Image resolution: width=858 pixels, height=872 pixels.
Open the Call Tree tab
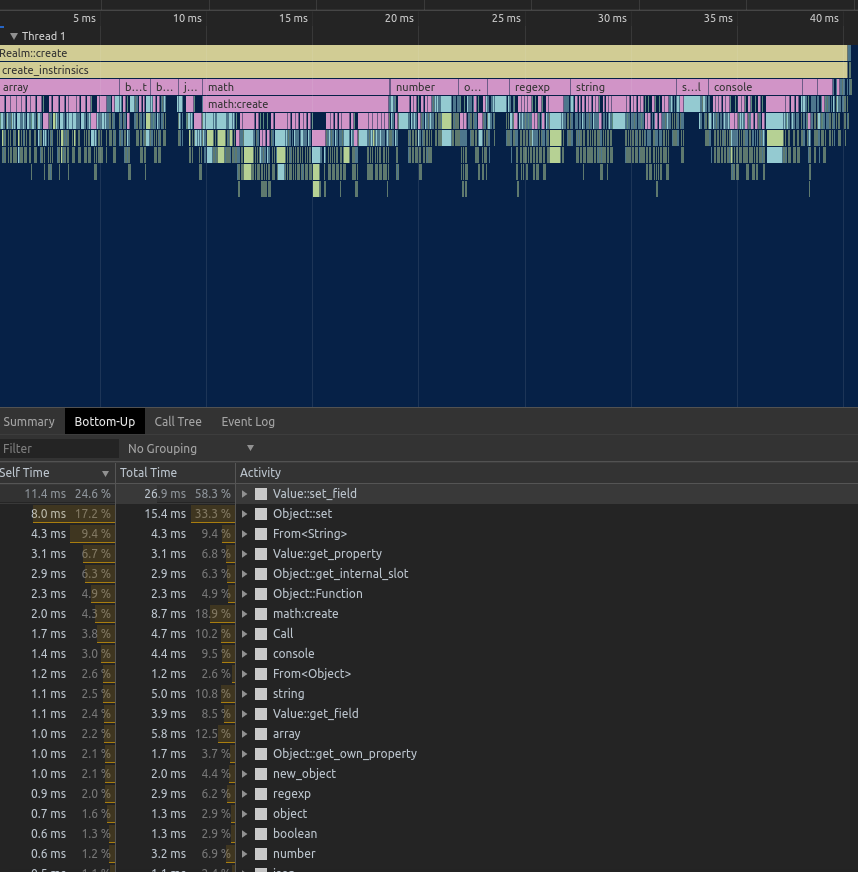click(178, 422)
